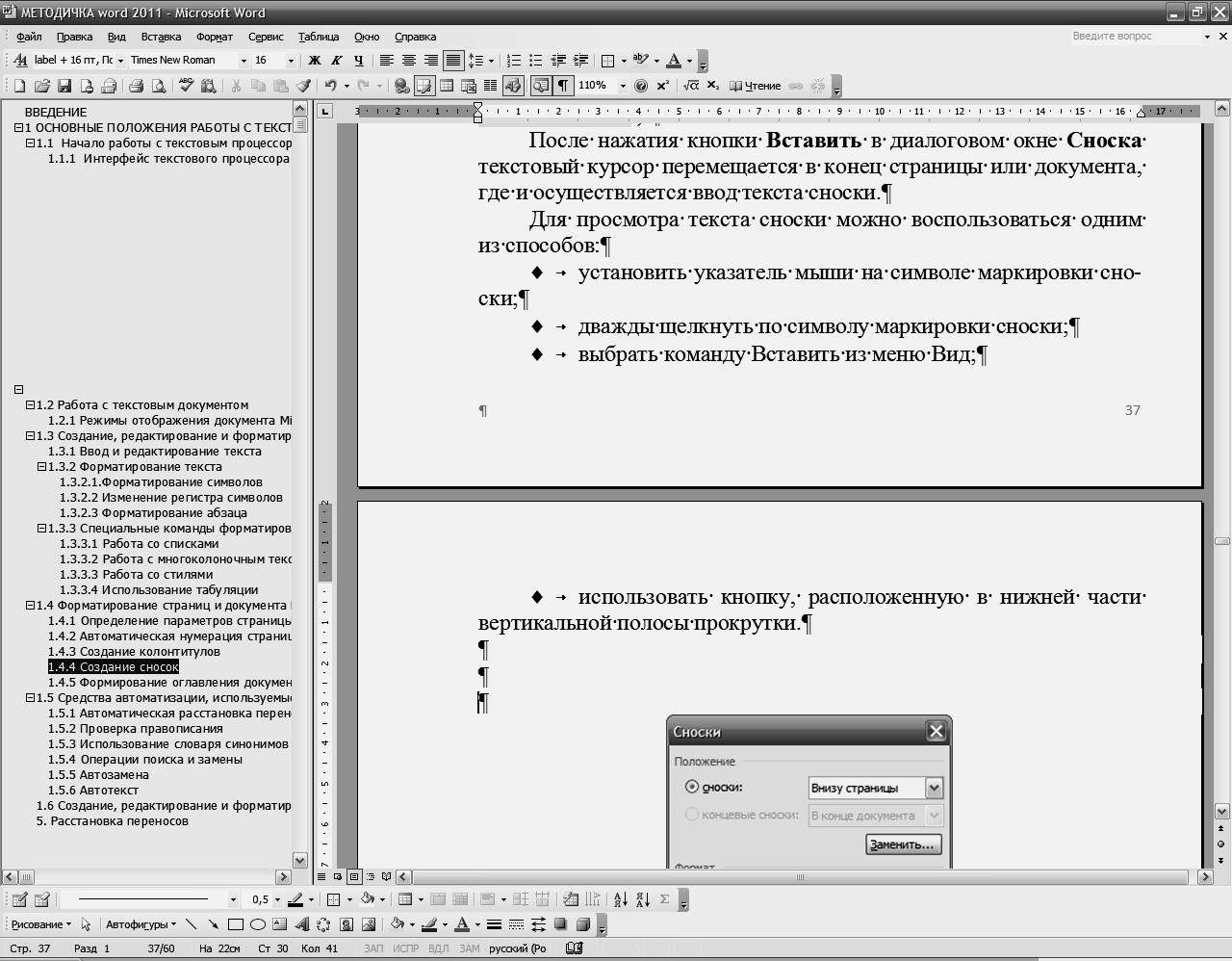Select the сноски radio button
This screenshot has height=961, width=1232.
tap(691, 787)
